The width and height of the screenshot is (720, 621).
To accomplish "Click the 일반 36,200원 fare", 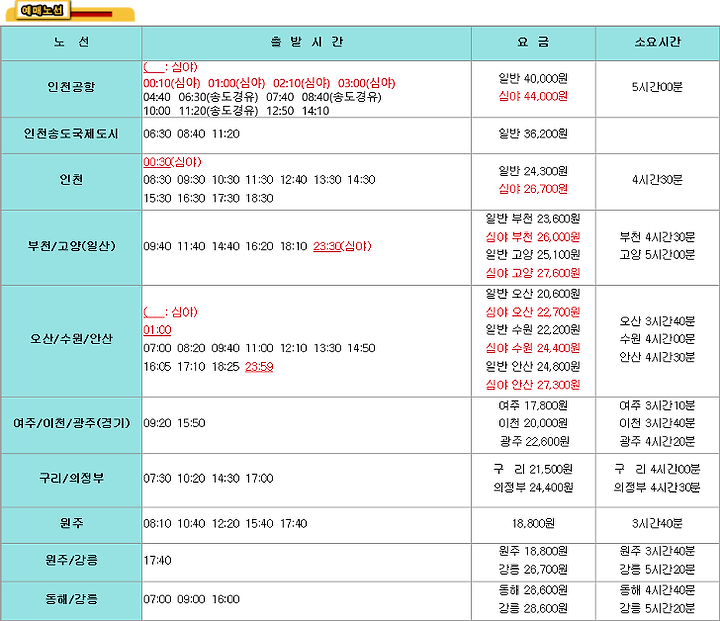I will (x=533, y=134).
